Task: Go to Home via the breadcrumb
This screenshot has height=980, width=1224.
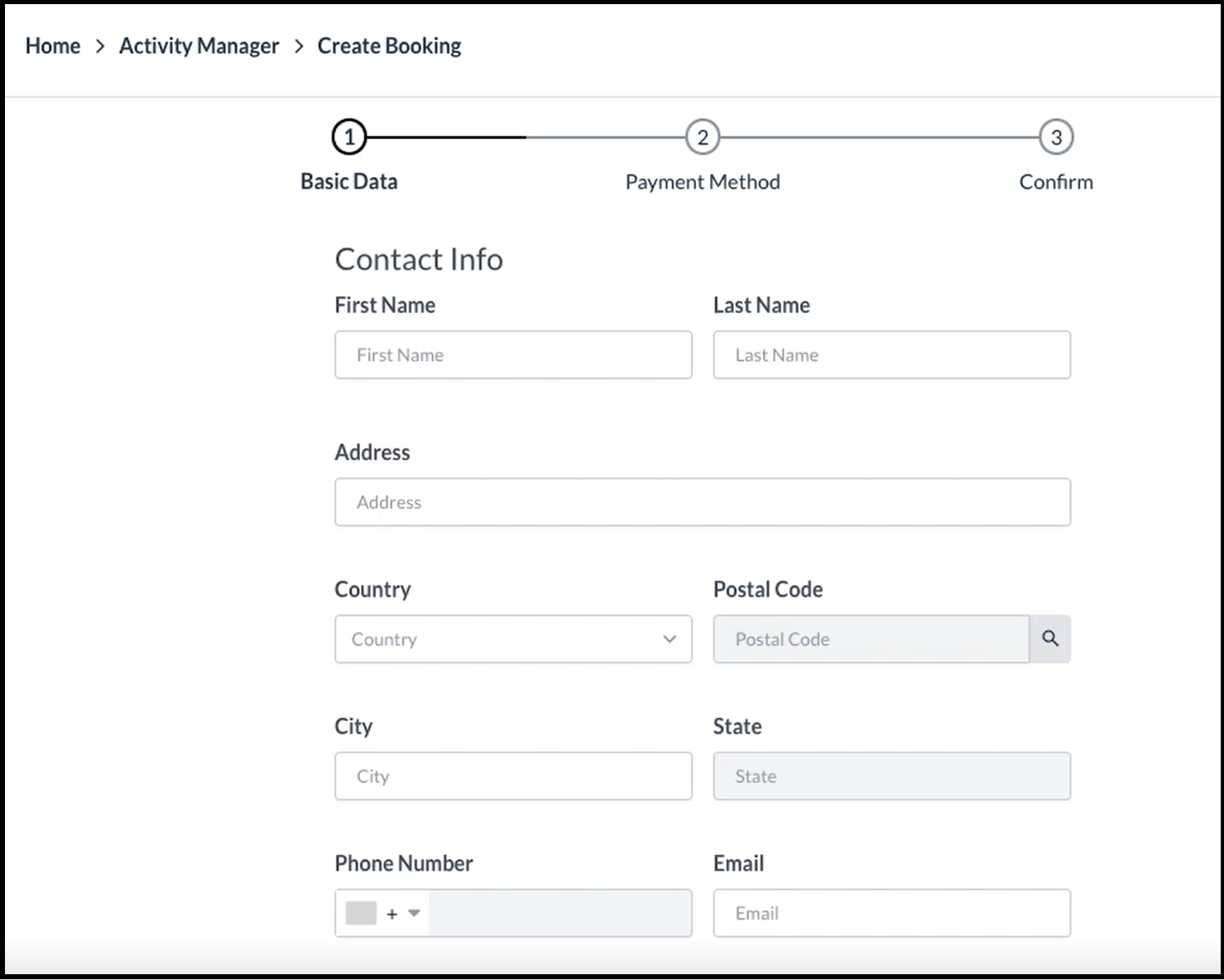Action: click(x=52, y=46)
